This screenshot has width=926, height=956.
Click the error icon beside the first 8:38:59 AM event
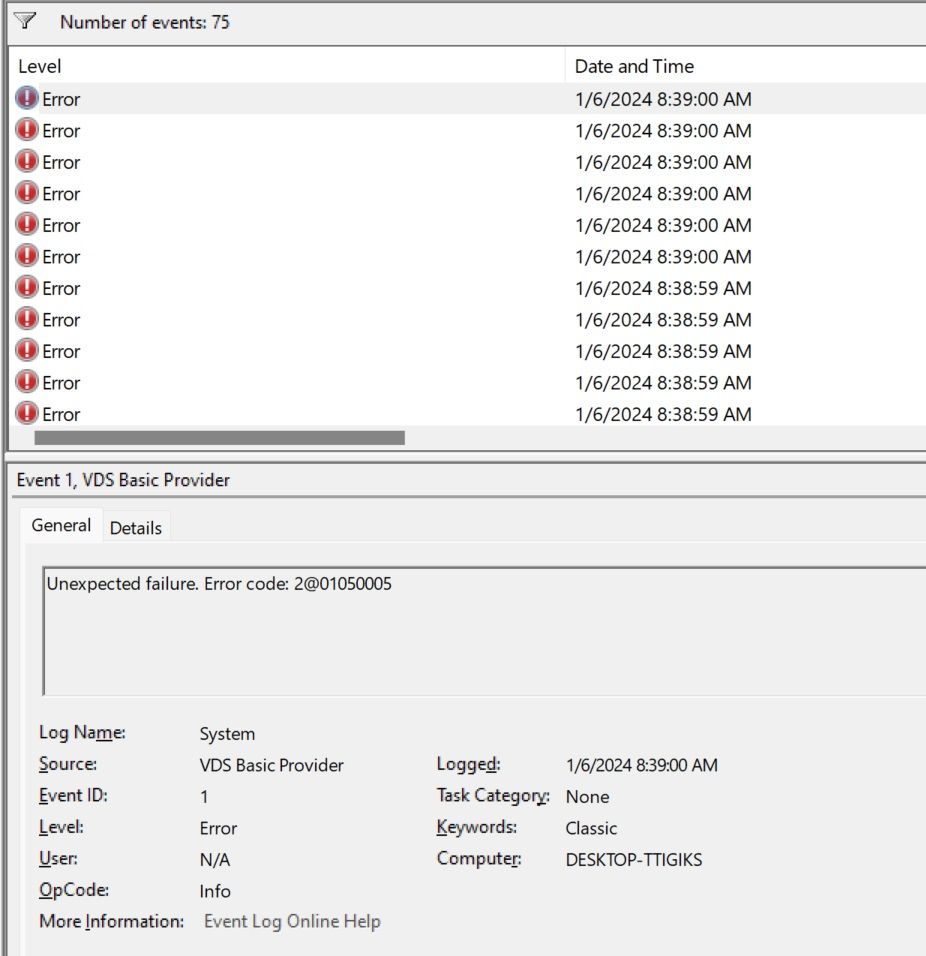click(25, 288)
